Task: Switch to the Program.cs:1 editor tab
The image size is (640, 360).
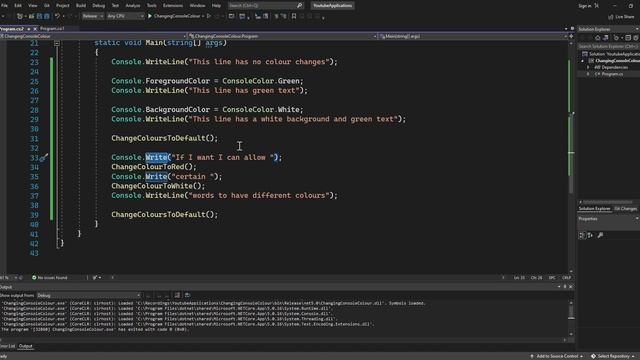Action: pyautogui.click(x=52, y=29)
